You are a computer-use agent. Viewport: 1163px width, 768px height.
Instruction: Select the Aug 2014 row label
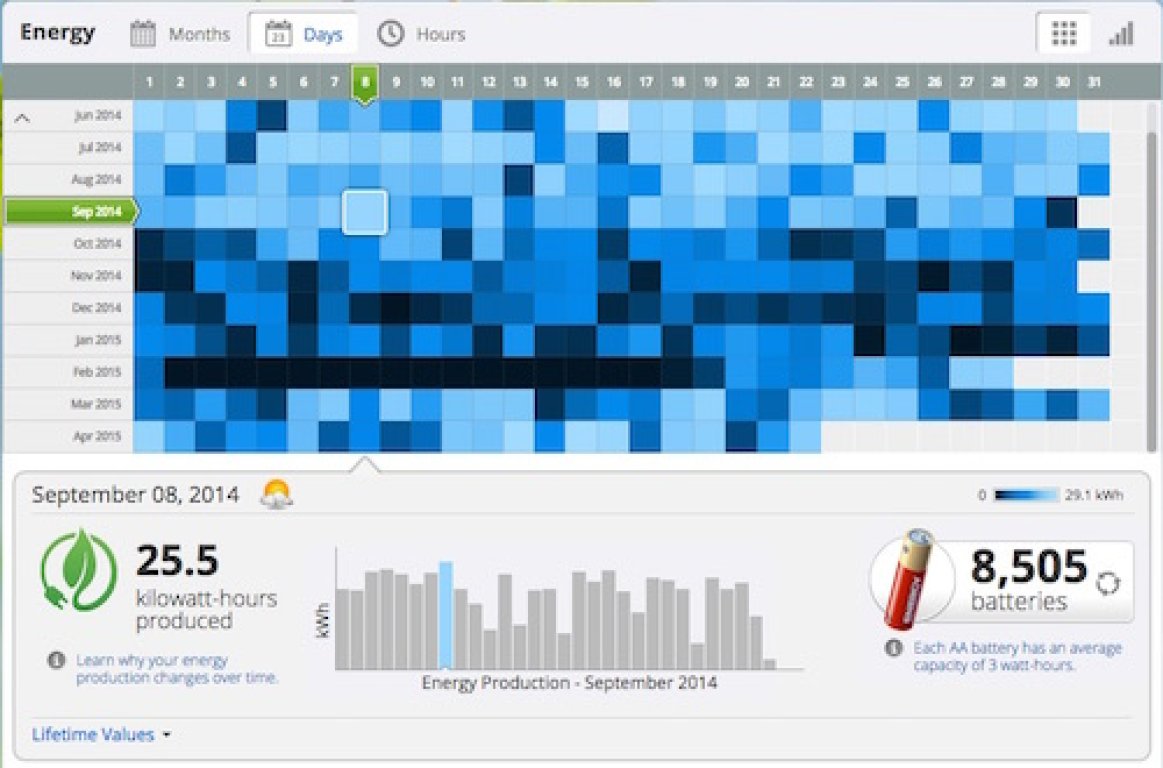96,180
